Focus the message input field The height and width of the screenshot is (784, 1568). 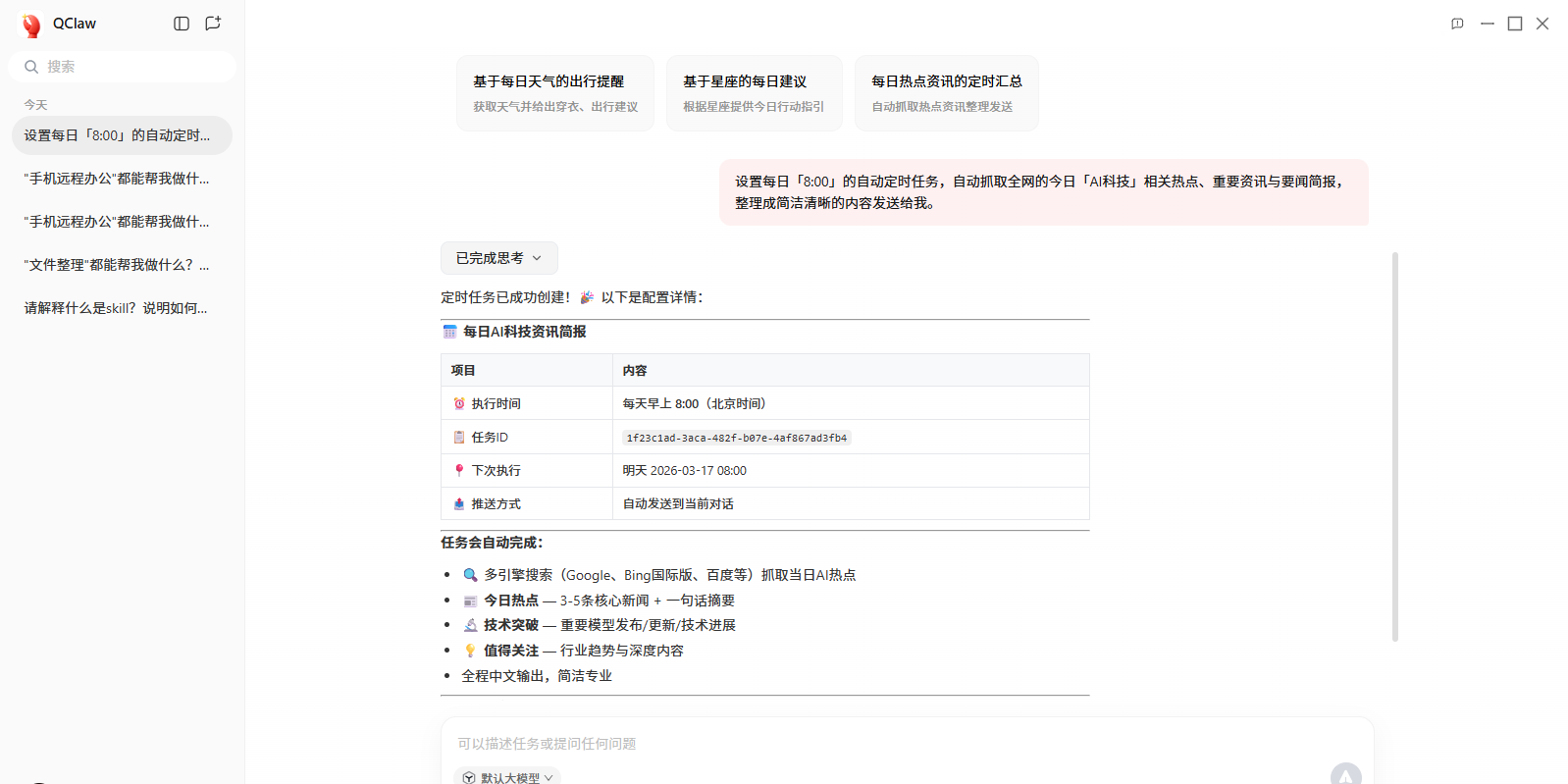click(883, 744)
